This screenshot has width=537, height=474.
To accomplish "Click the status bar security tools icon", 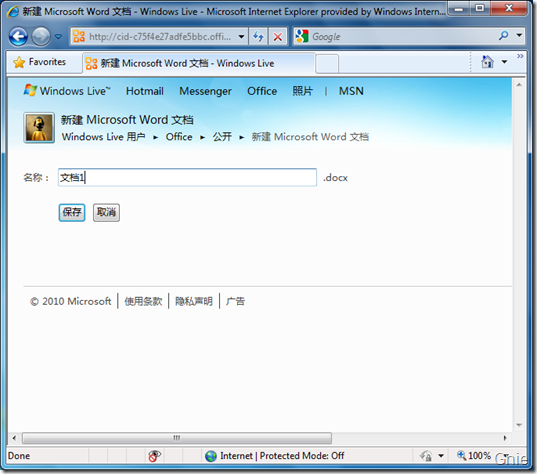I will pos(426,456).
